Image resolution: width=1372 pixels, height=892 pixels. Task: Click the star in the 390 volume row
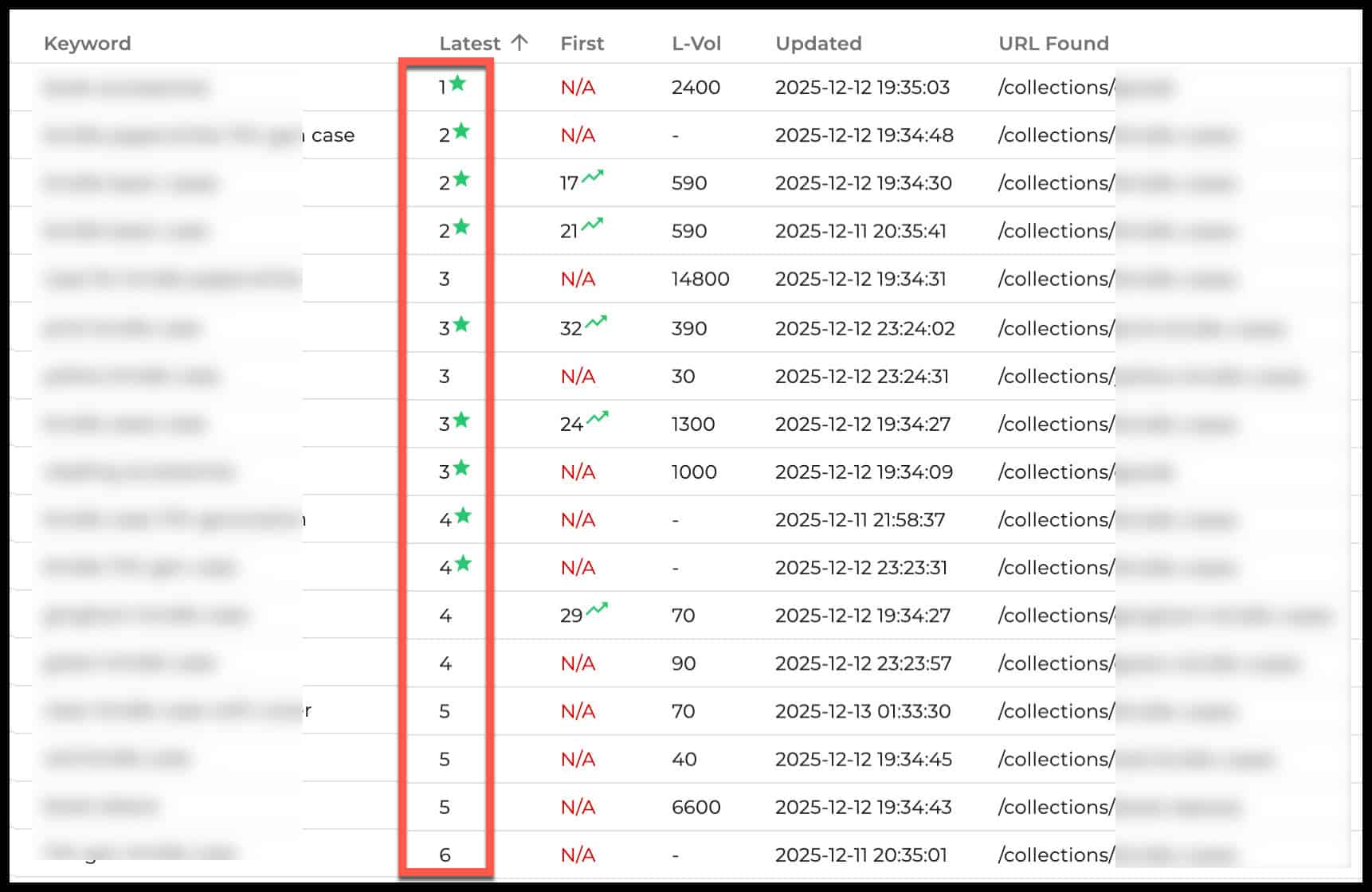tap(461, 324)
